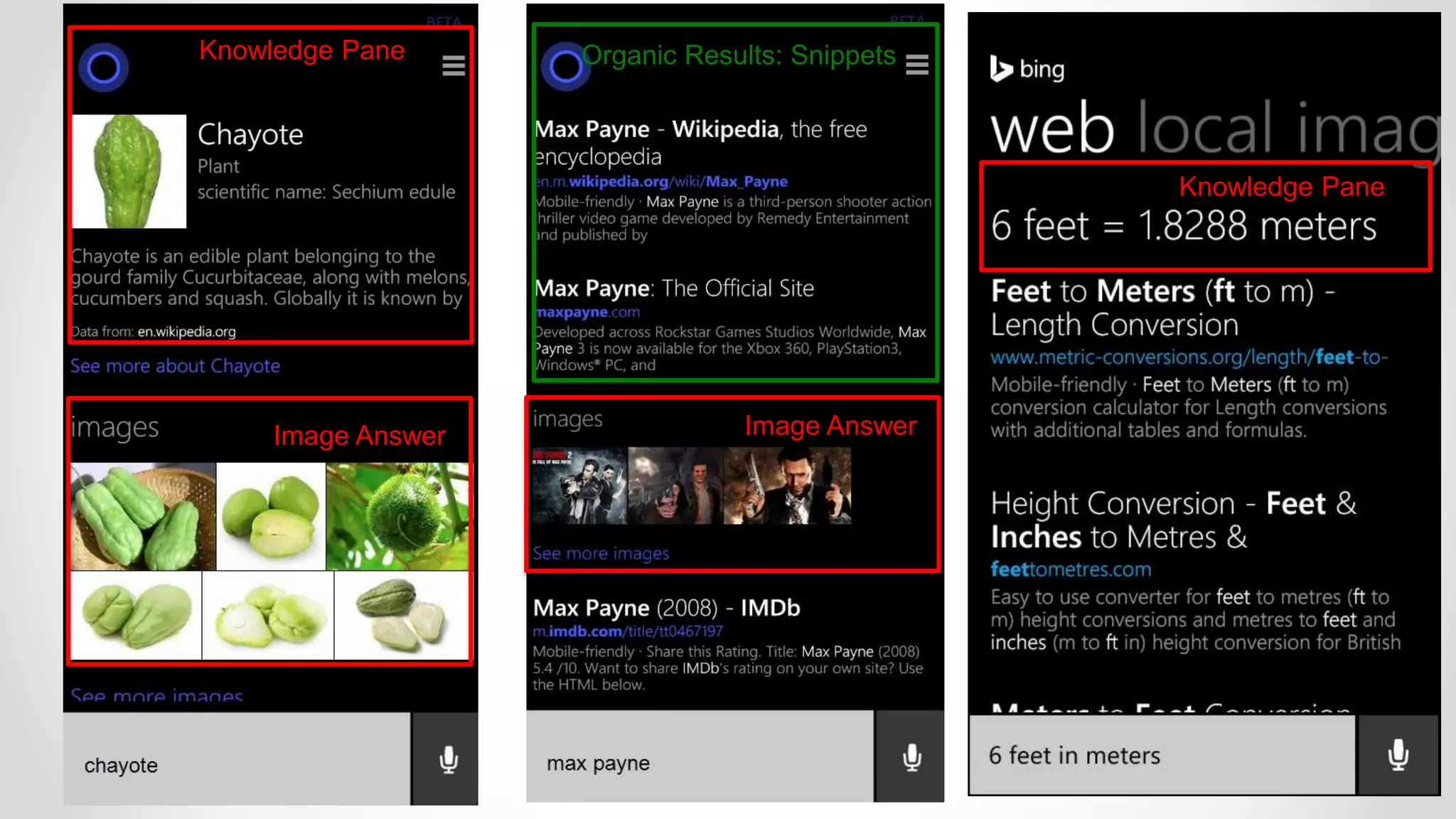Screen dimensions: 1456x819
Task: Tap the Cortana circle icon on the Max Payne screen
Action: click(x=565, y=67)
